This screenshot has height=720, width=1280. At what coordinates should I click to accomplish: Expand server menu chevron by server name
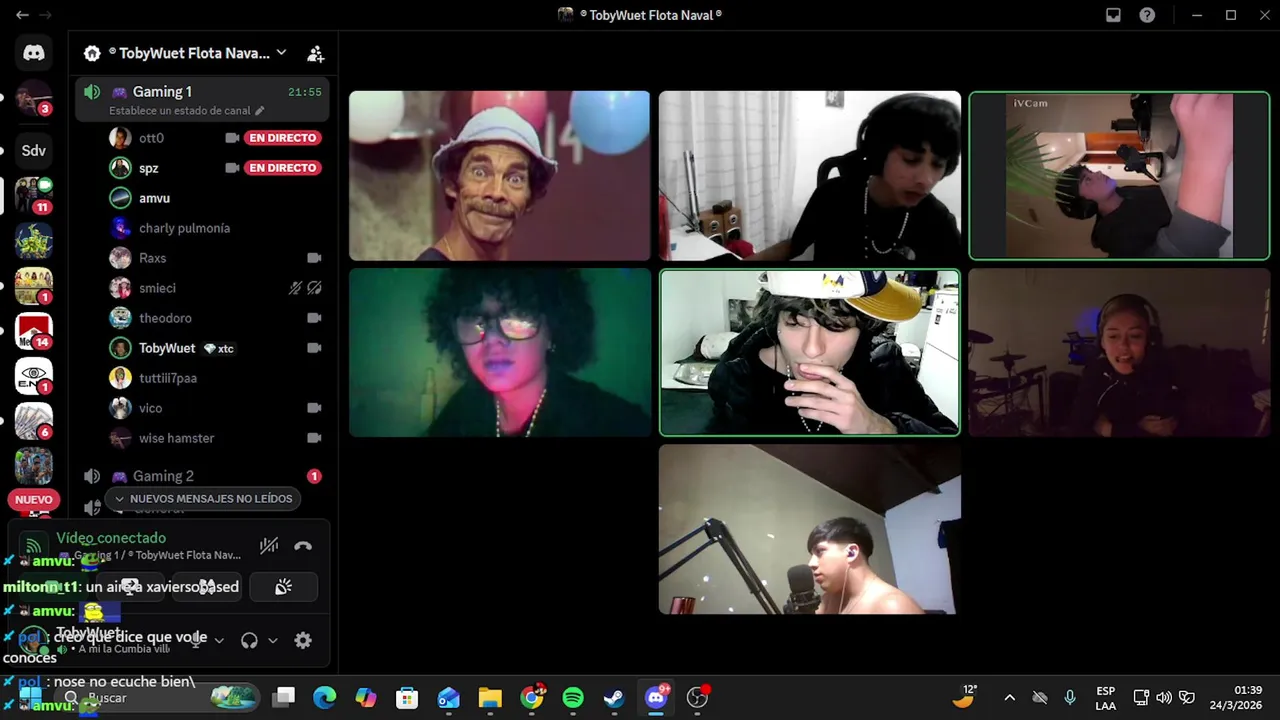coord(281,53)
